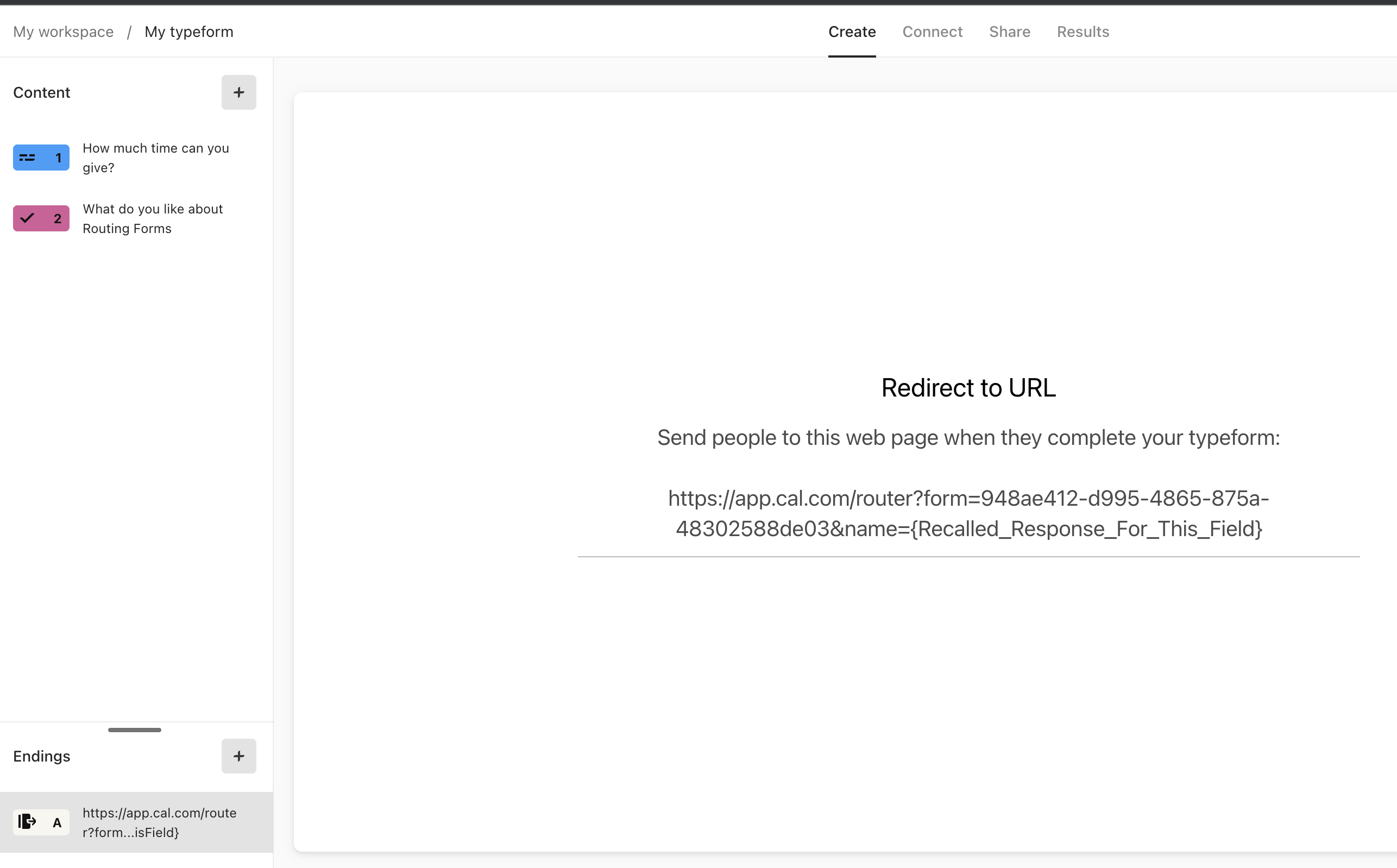Click the add Endings plus icon
The image size is (1397, 868).
click(x=238, y=756)
